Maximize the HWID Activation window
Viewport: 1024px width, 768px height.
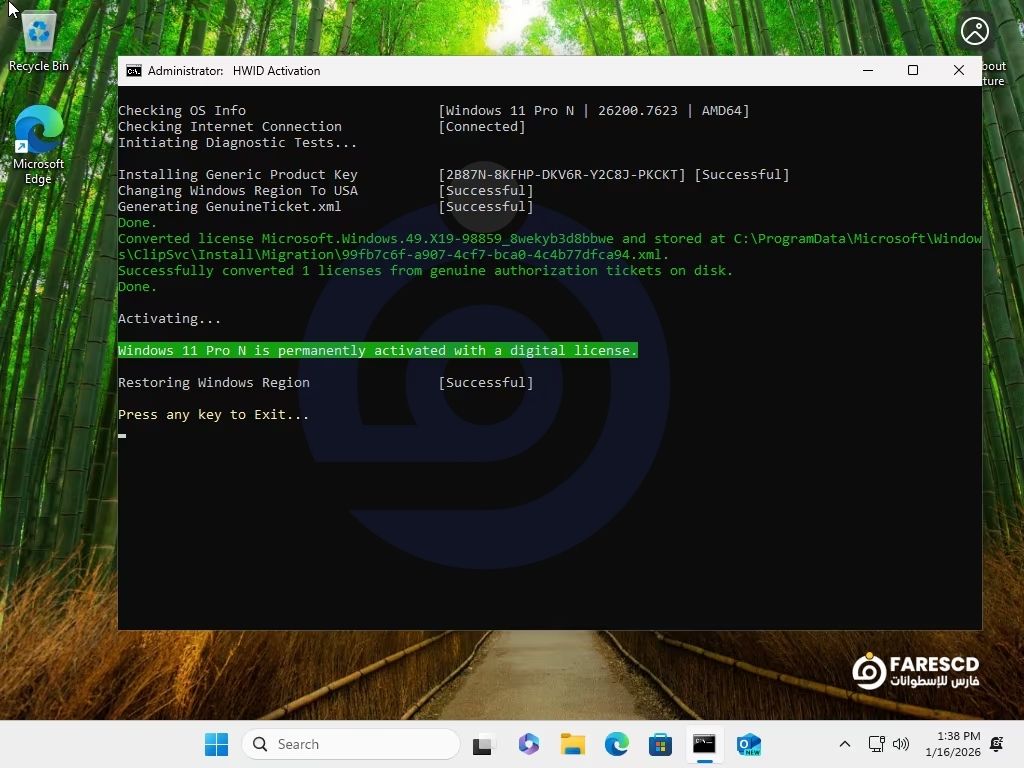click(x=912, y=70)
